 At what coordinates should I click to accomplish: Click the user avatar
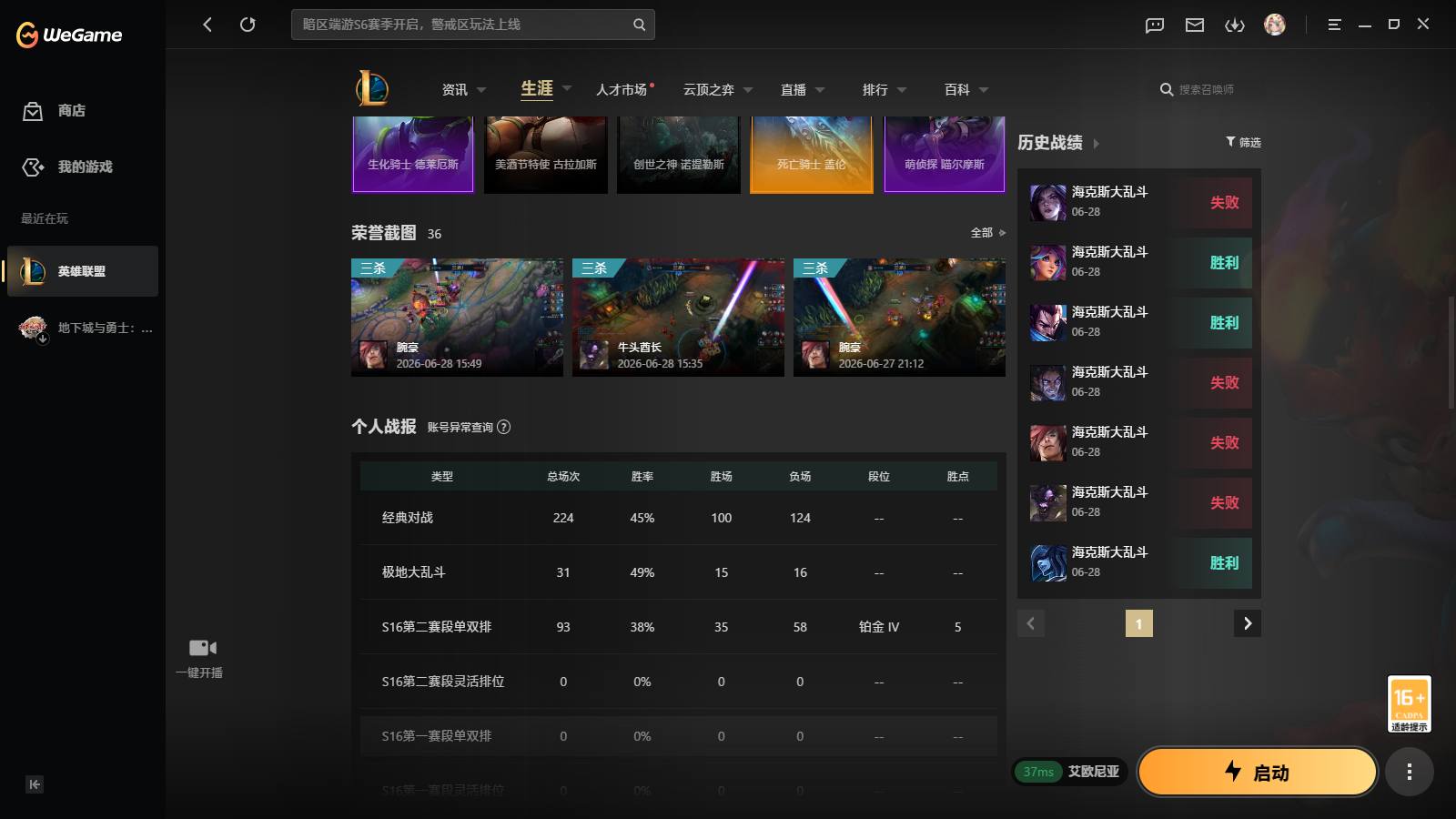tap(1275, 25)
